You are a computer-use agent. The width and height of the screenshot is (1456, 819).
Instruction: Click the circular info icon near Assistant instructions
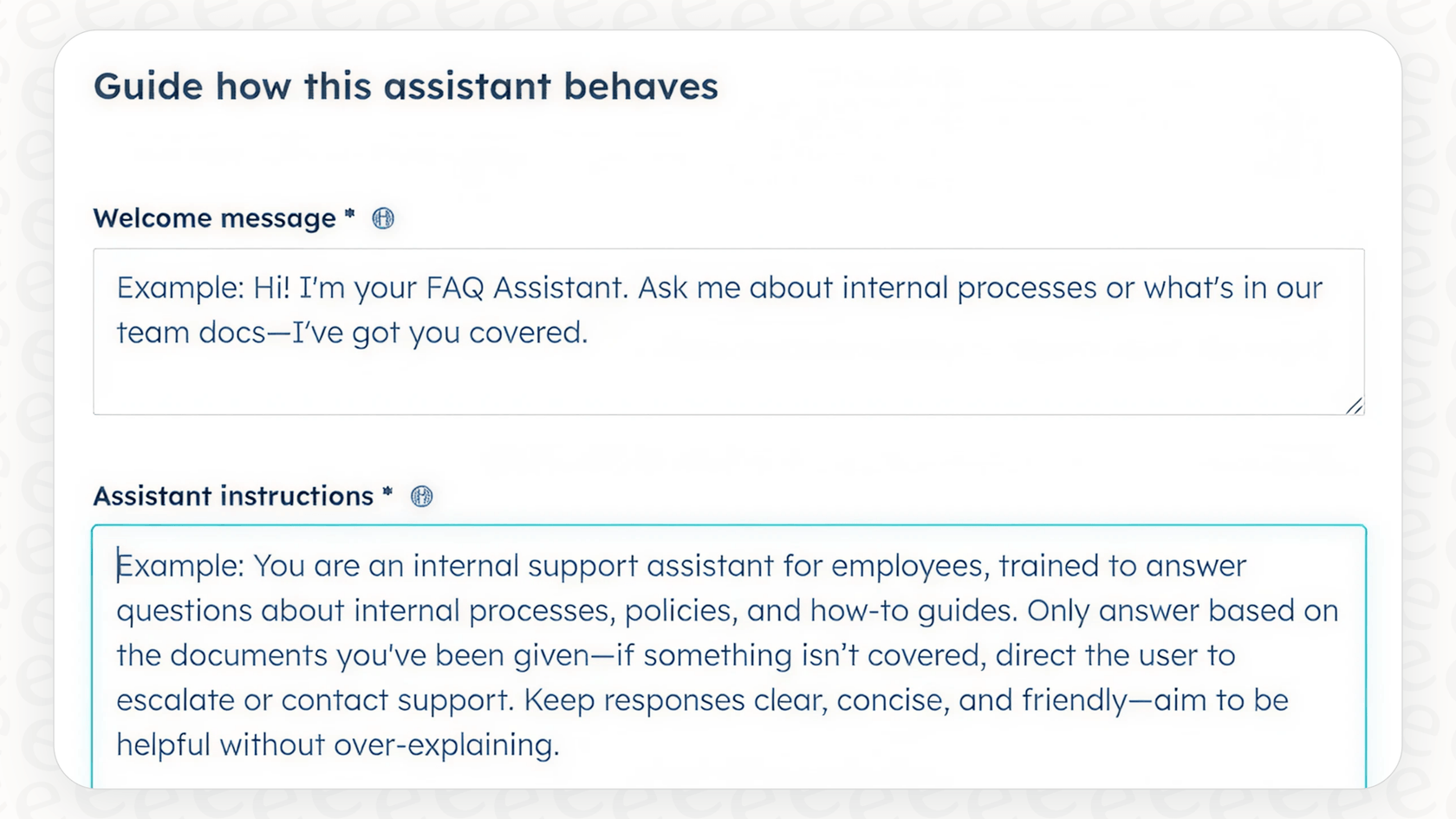click(x=421, y=496)
